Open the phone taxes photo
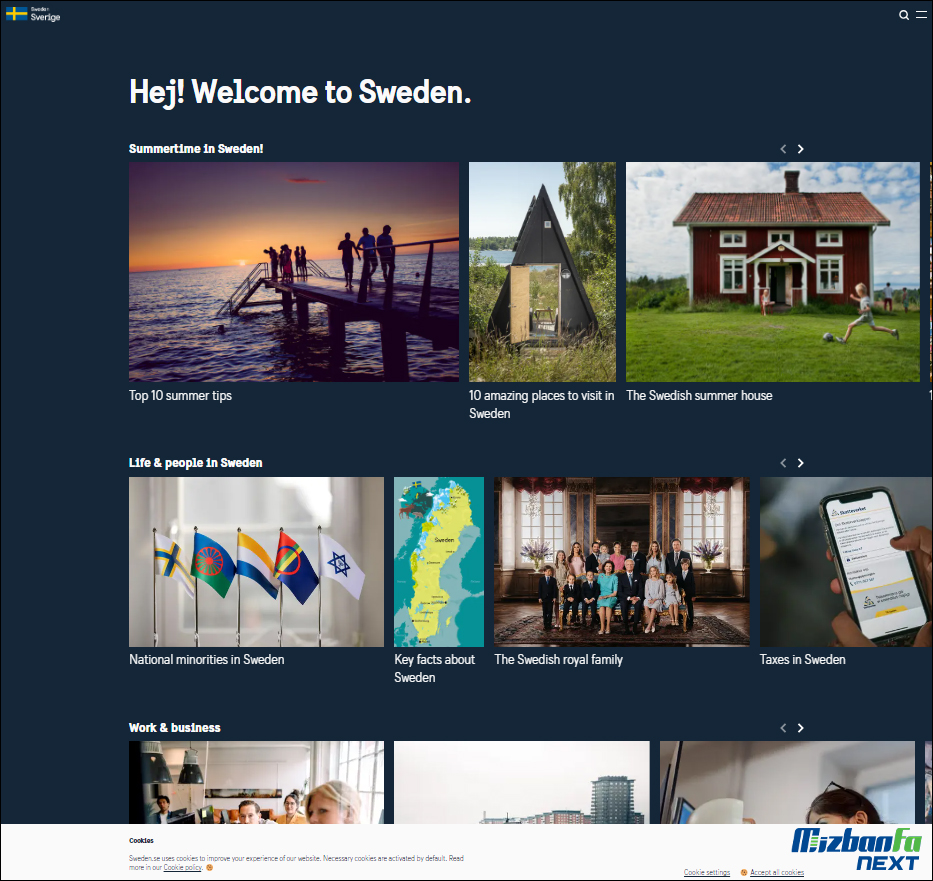Viewport: 933px width, 881px height. point(846,562)
